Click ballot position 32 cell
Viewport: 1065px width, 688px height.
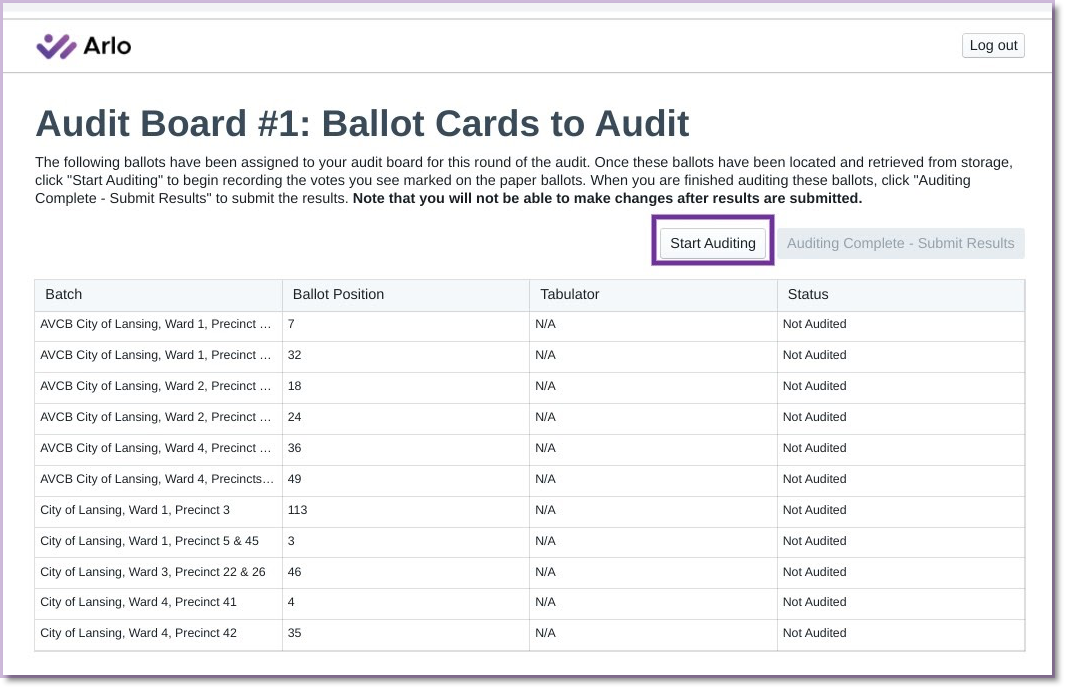[x=405, y=355]
